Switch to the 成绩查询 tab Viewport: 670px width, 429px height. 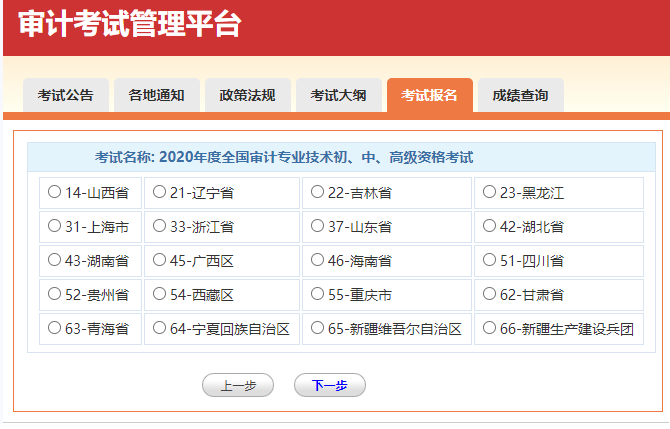coord(521,95)
